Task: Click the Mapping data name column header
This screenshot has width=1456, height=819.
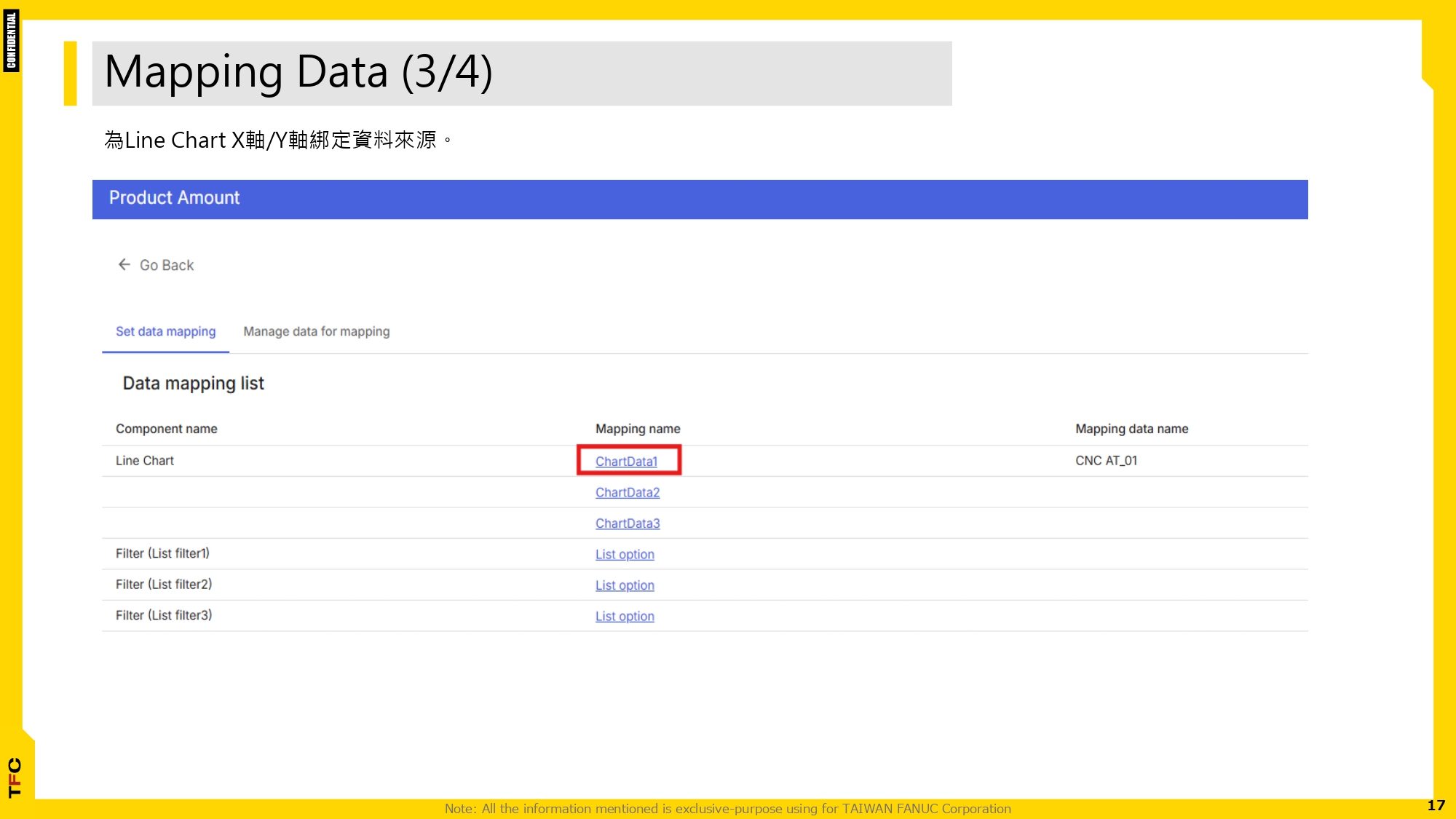Action: tap(1131, 429)
